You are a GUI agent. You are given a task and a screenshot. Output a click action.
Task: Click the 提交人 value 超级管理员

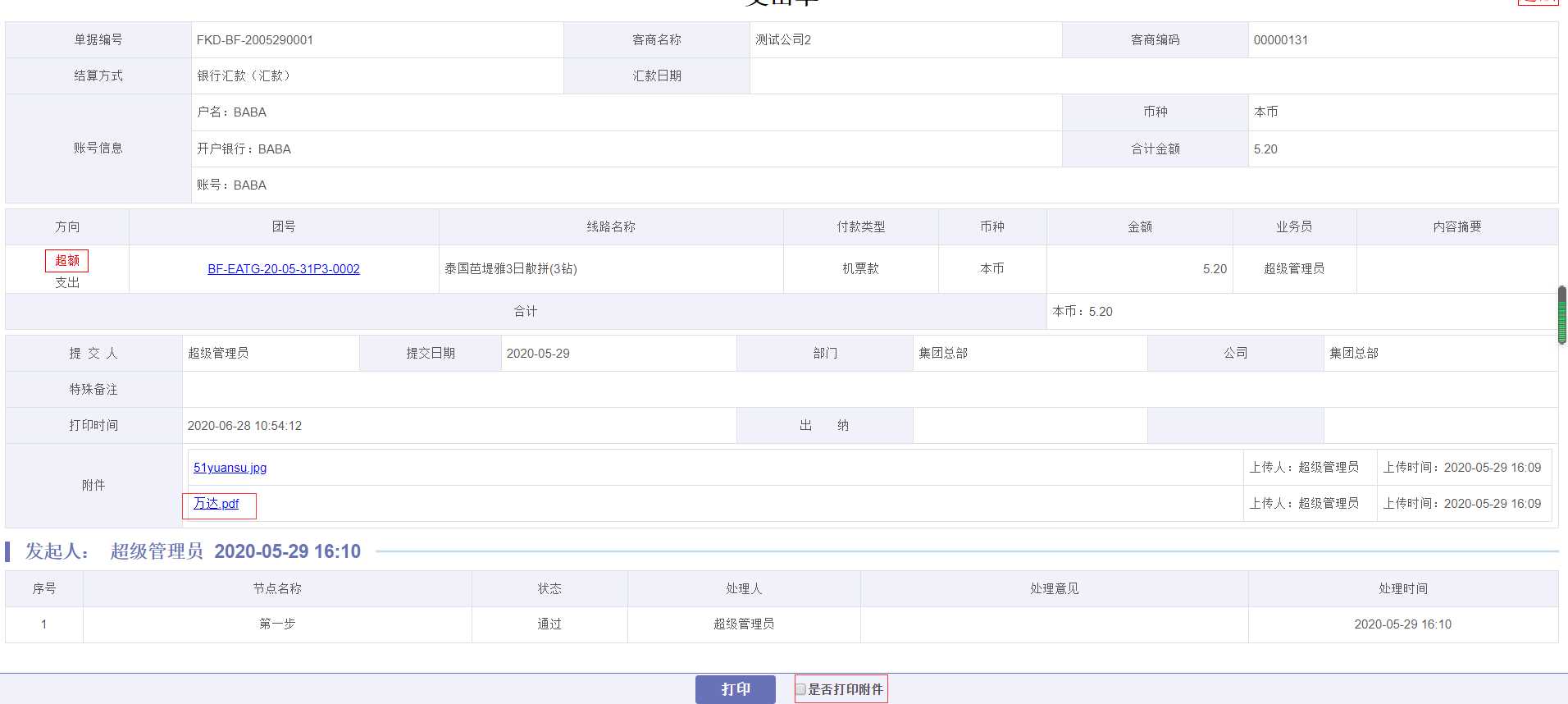[x=218, y=354]
